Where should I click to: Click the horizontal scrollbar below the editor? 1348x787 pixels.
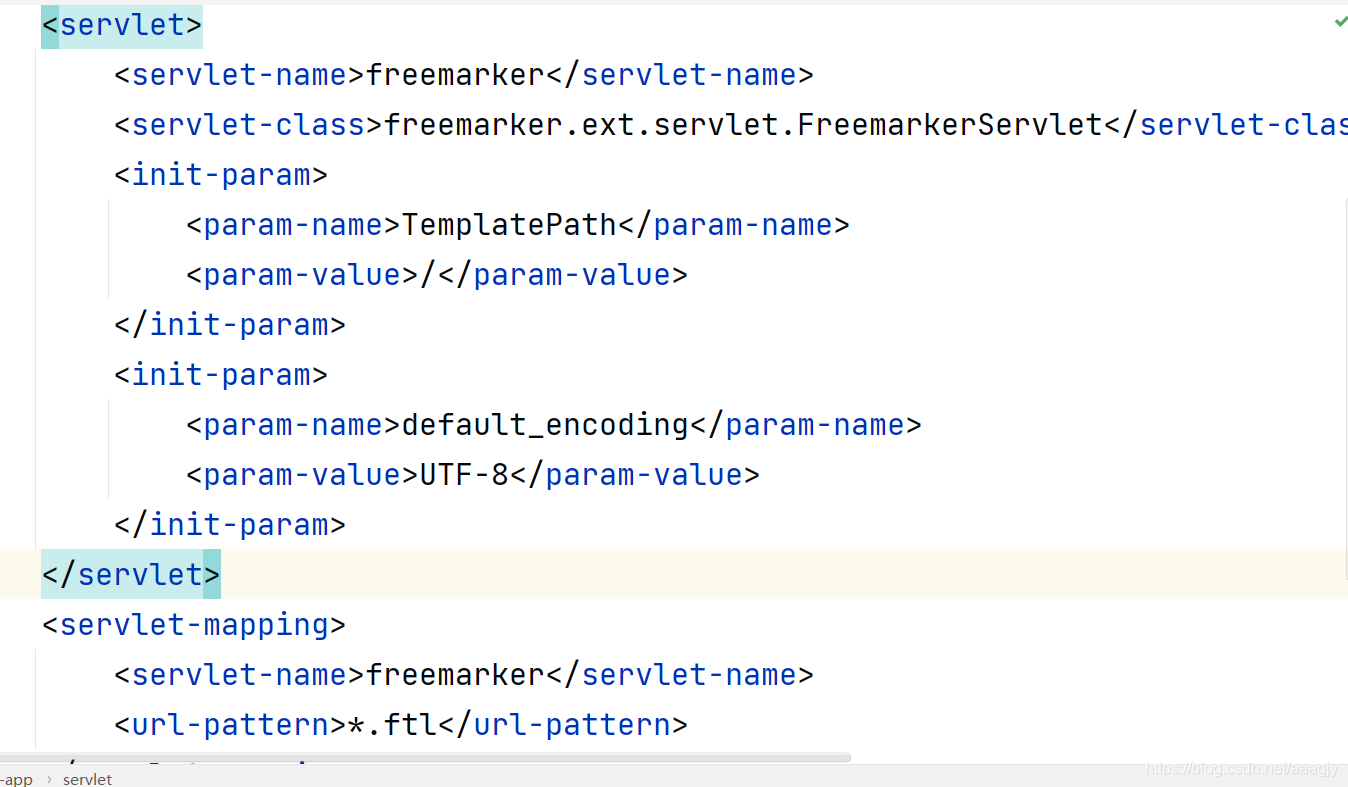(425, 758)
